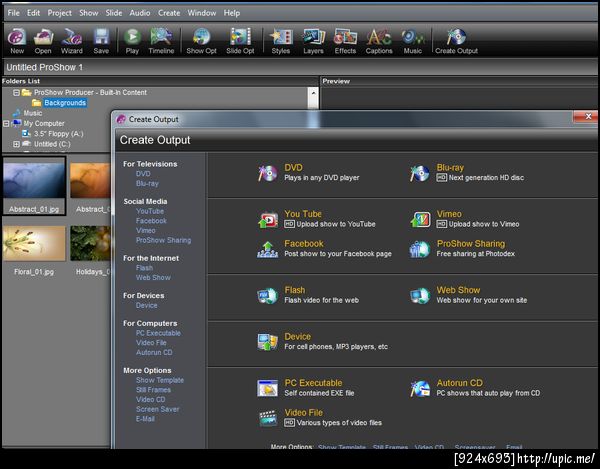Open the Help menu

point(232,13)
